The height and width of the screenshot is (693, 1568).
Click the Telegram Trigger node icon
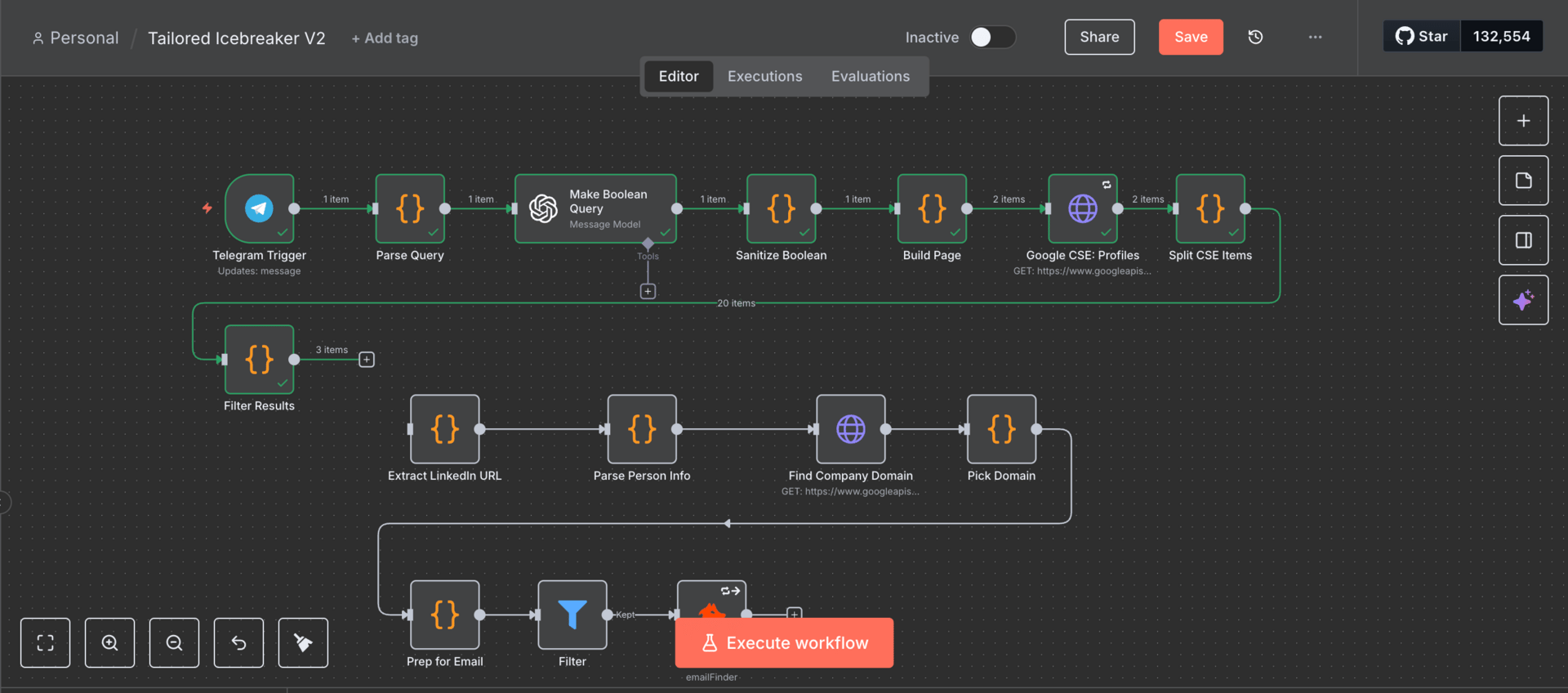(259, 208)
